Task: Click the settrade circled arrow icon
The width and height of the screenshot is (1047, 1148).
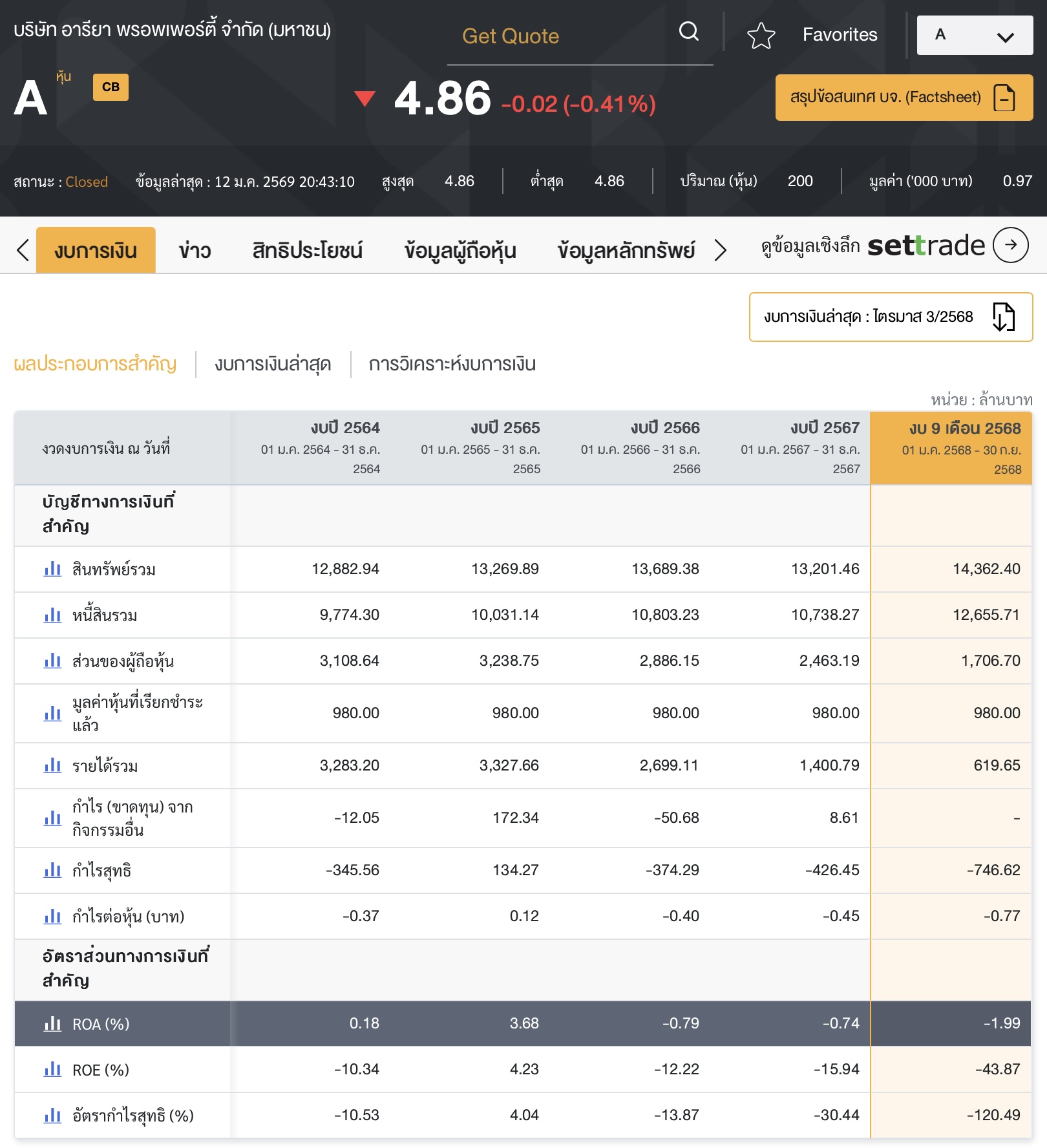Action: 1010,245
